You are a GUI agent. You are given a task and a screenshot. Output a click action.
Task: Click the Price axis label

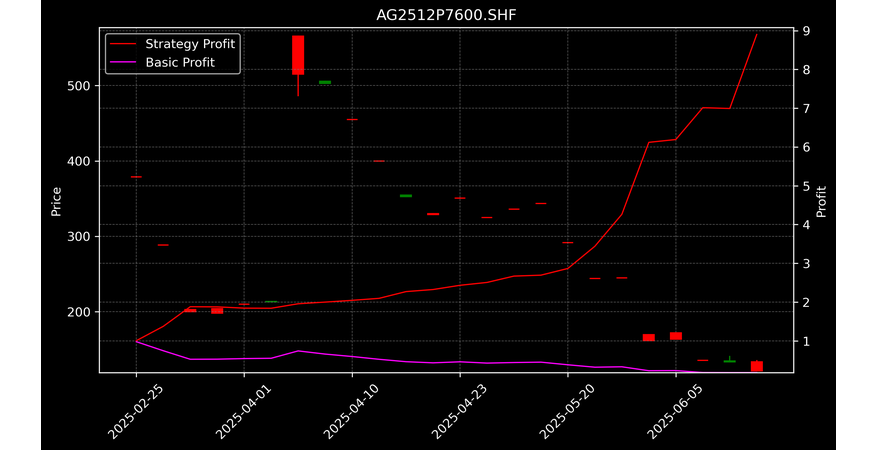tap(56, 201)
